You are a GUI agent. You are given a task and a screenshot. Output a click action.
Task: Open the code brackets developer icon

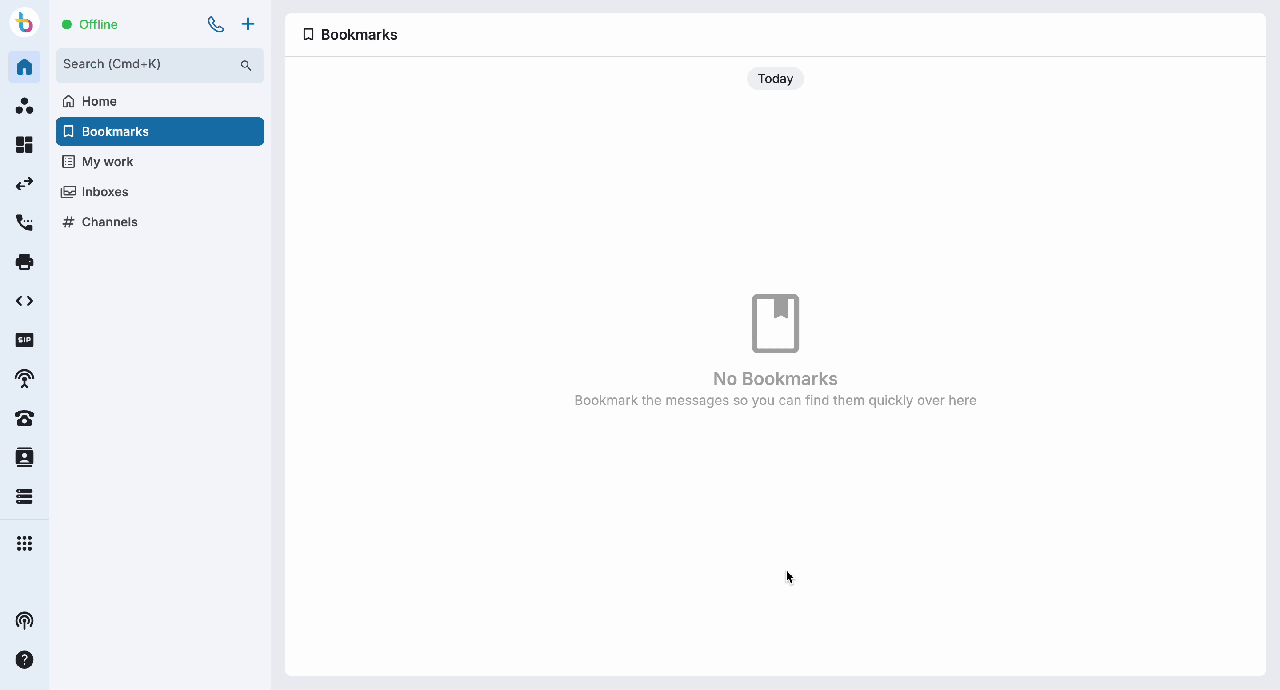pyautogui.click(x=24, y=301)
